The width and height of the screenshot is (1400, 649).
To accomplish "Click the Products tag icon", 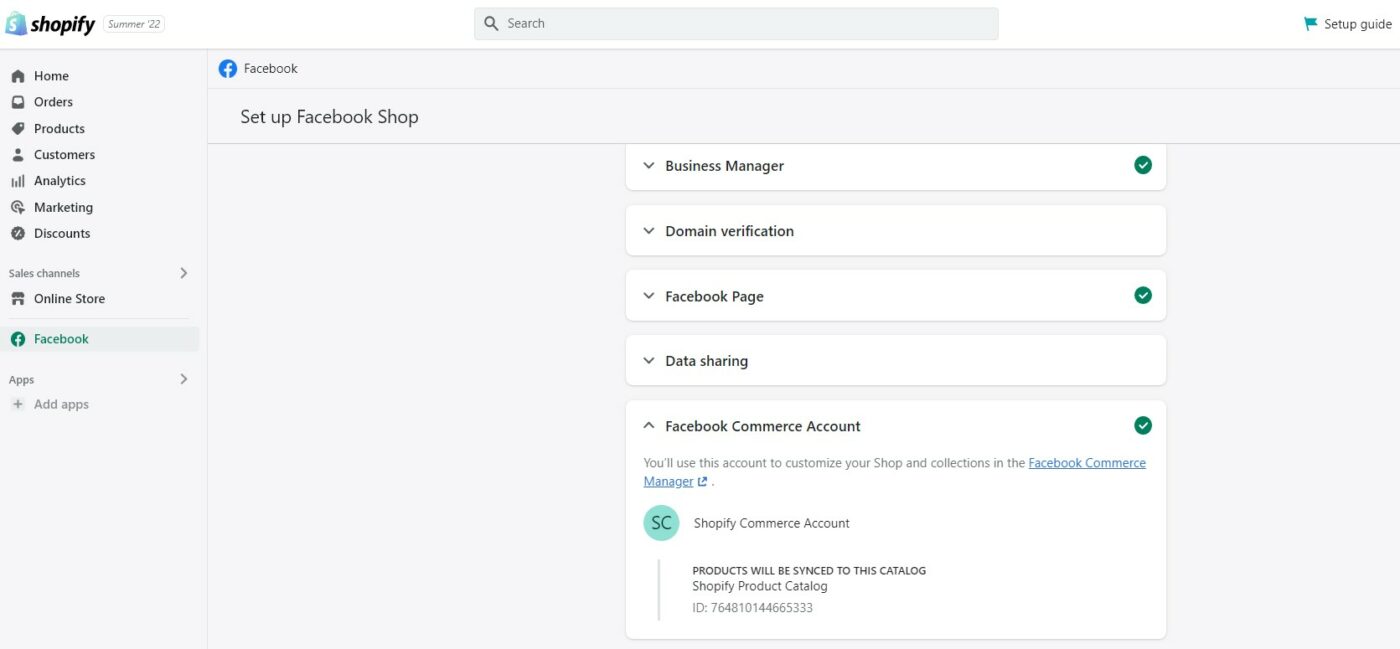I will coord(18,129).
